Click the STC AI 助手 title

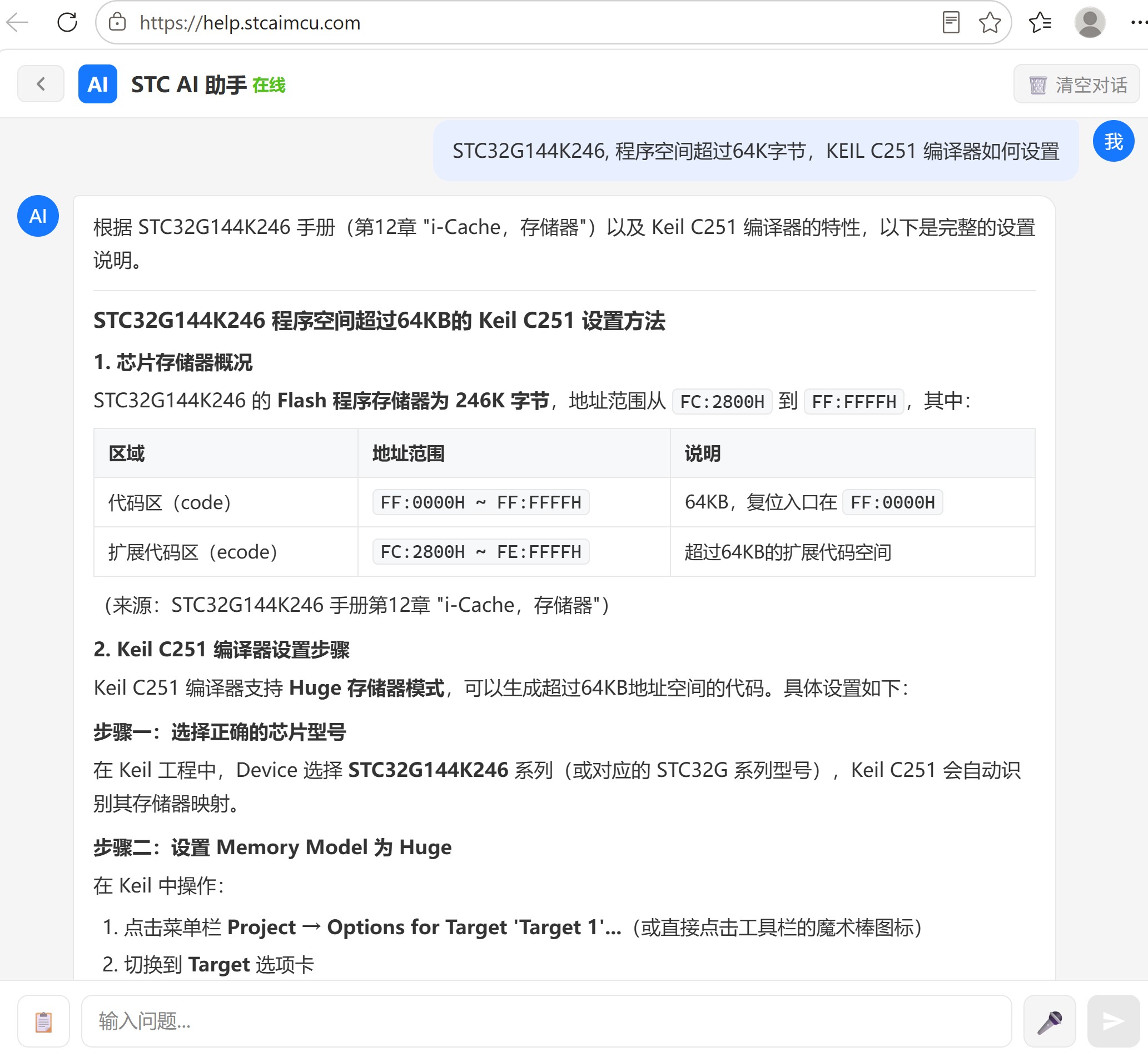(188, 85)
